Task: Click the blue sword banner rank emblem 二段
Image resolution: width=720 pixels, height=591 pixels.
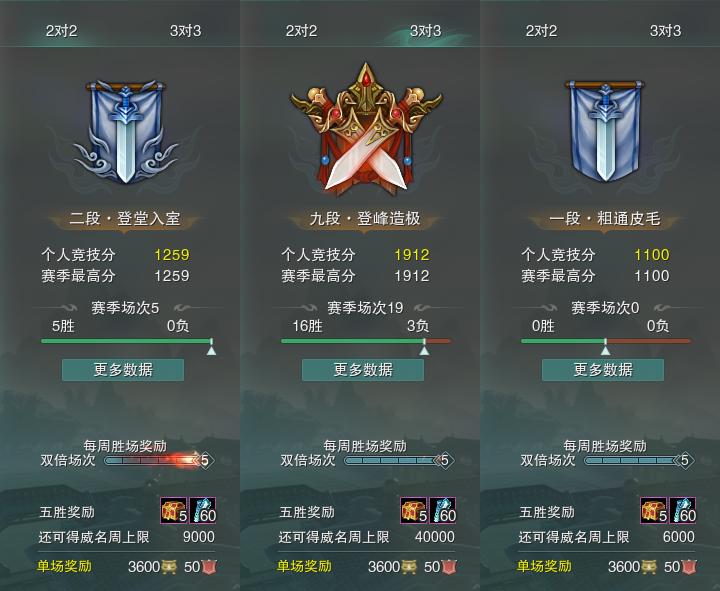Action: [125, 131]
